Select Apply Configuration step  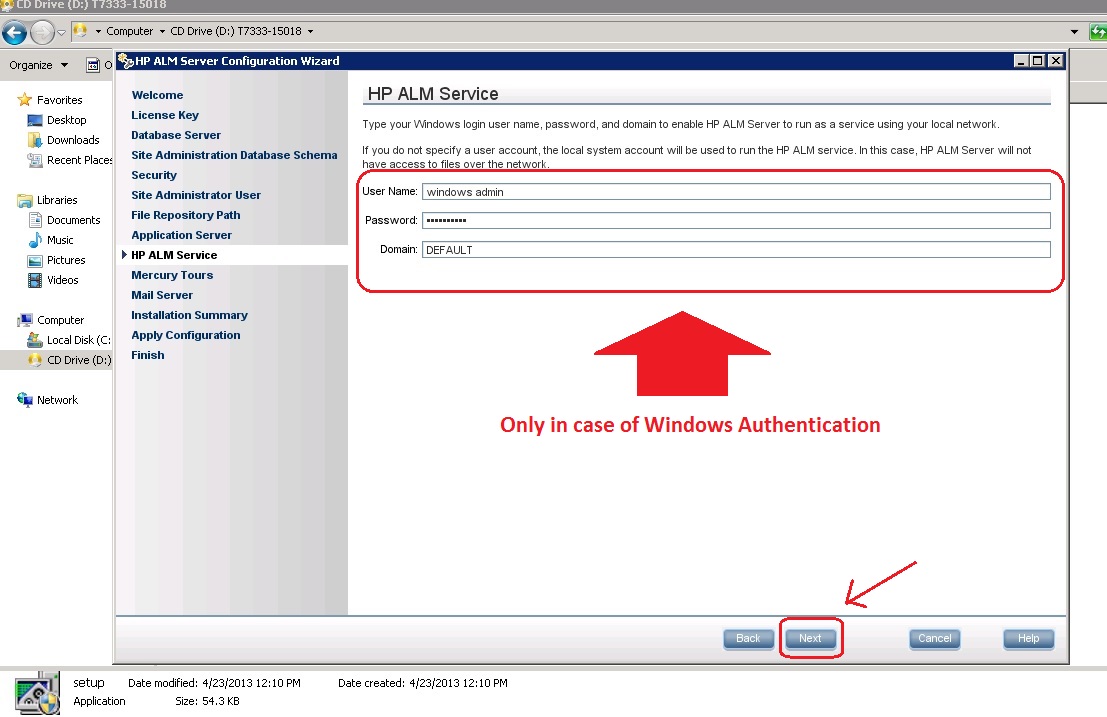[186, 335]
